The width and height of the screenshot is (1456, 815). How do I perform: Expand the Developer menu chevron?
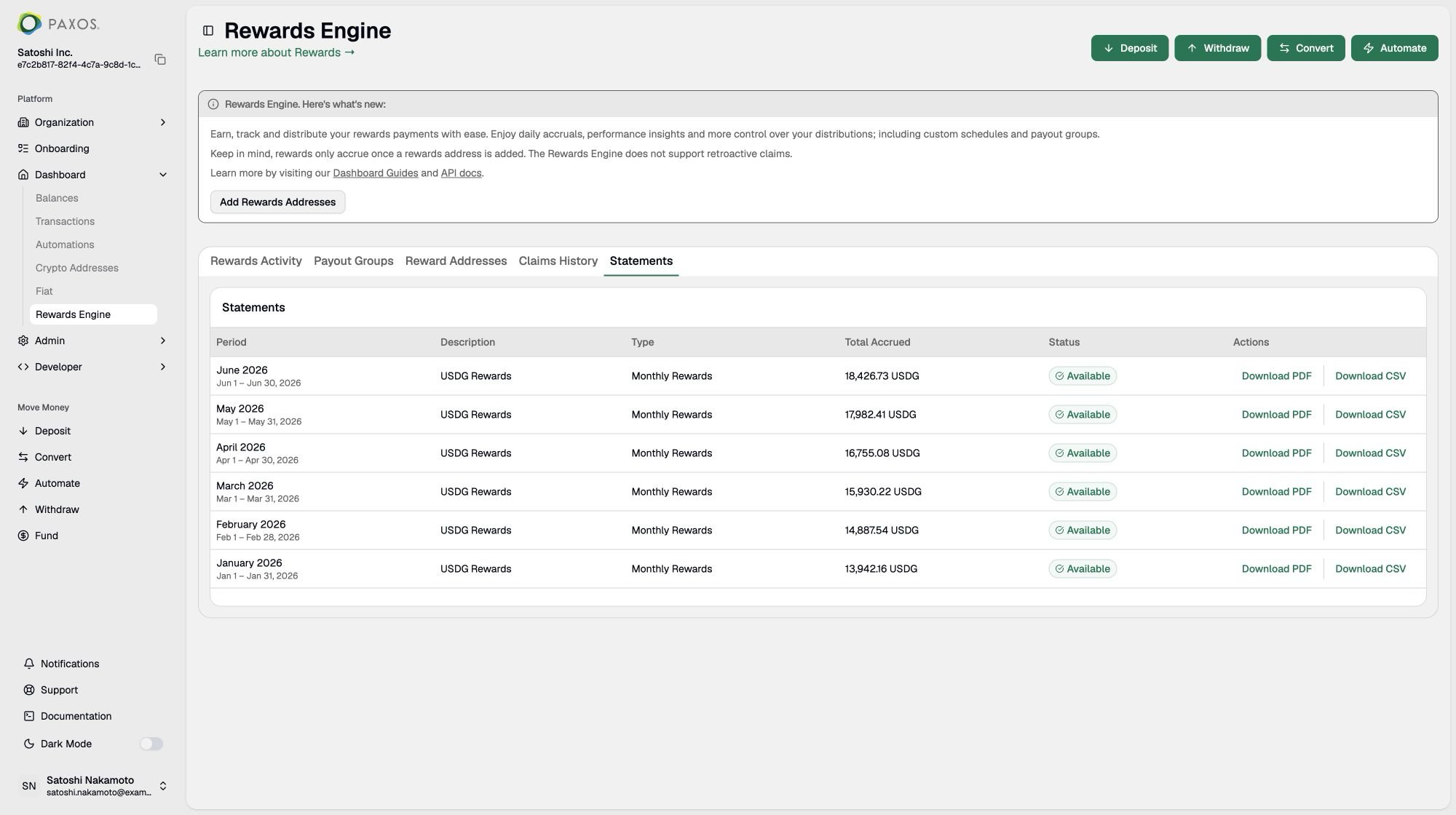coord(163,367)
